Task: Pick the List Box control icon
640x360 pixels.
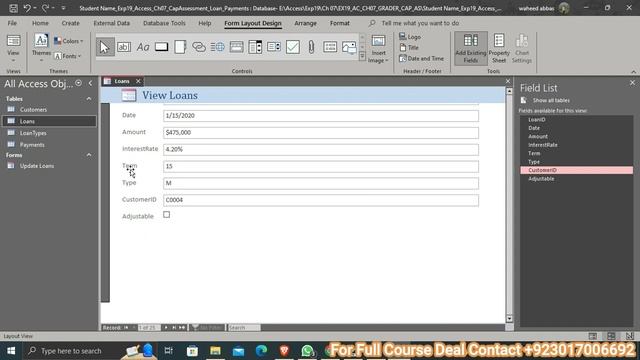Action: coord(274,47)
